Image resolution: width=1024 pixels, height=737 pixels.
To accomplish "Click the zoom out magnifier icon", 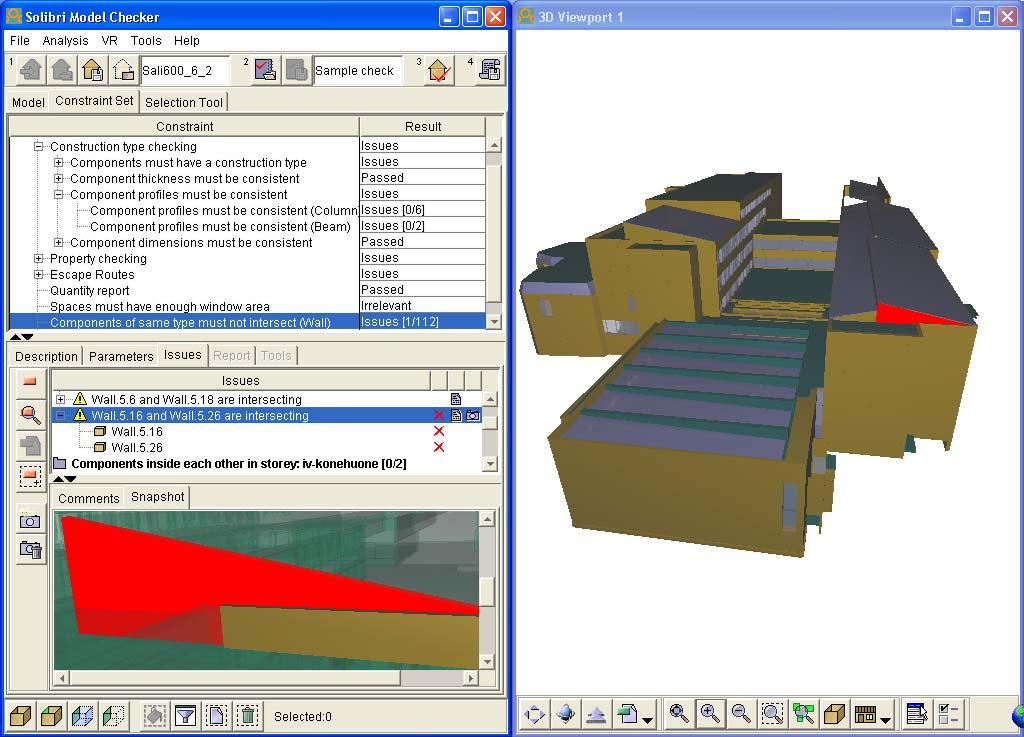I will 741,713.
